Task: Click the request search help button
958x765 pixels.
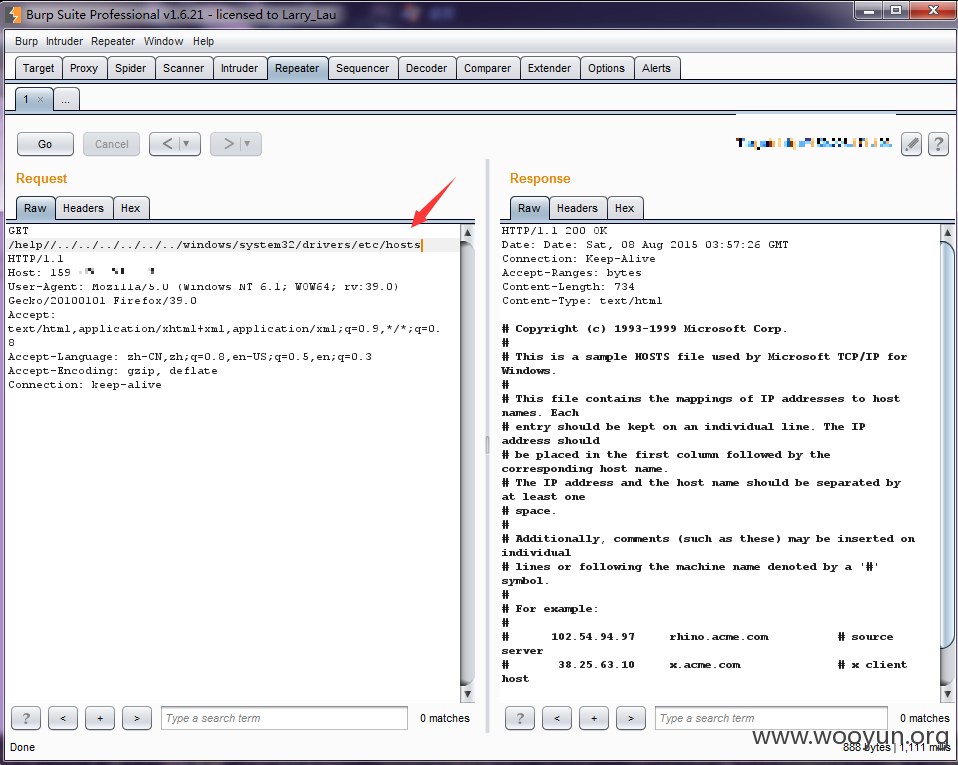Action: click(26, 718)
